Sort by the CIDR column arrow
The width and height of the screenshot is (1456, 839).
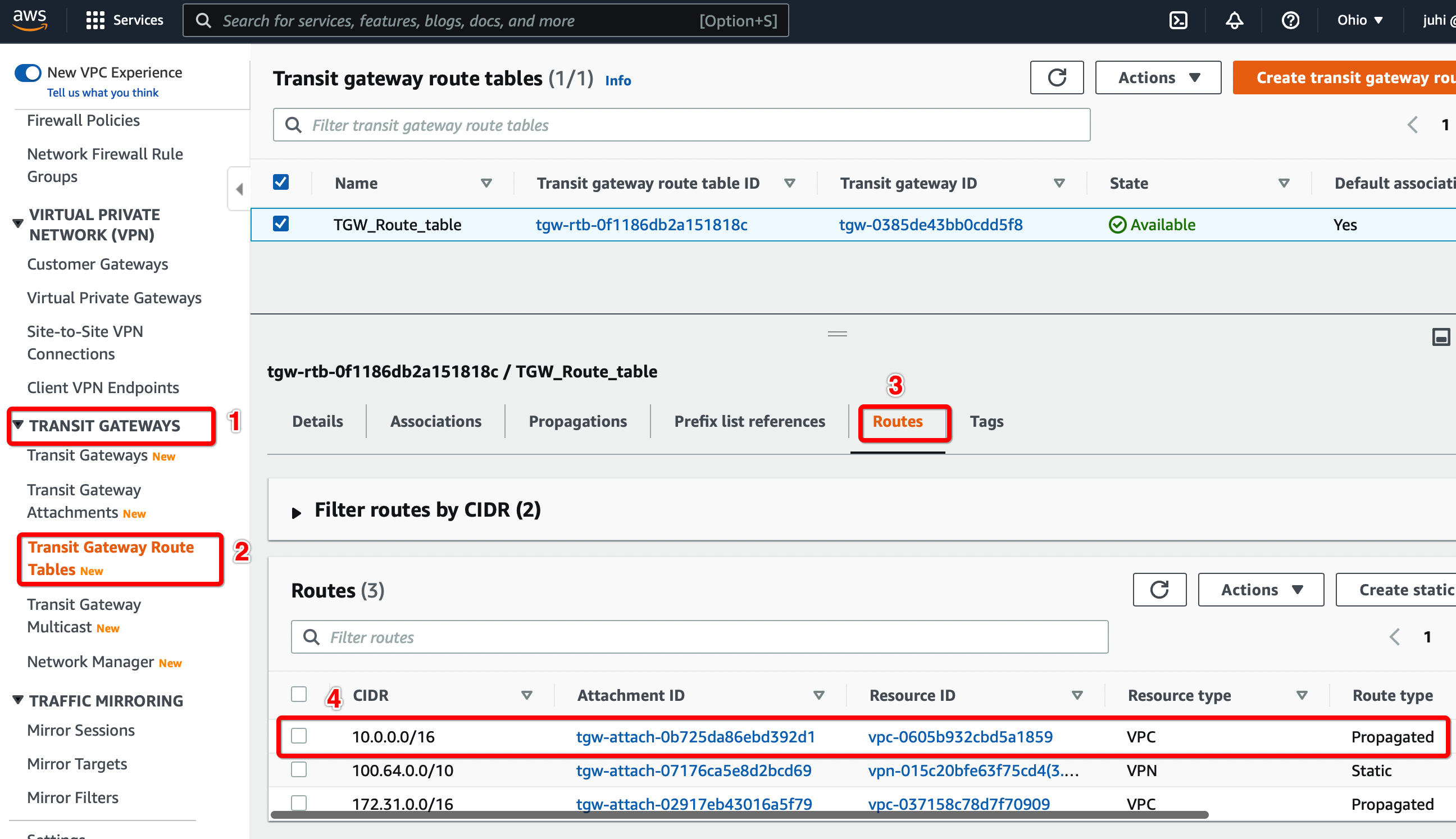point(526,696)
